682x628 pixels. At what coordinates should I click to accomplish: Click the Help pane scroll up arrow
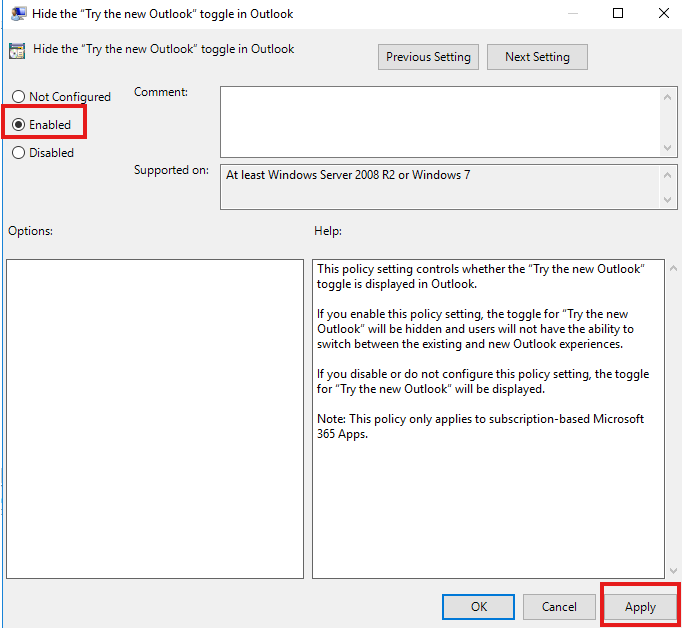pyautogui.click(x=673, y=268)
